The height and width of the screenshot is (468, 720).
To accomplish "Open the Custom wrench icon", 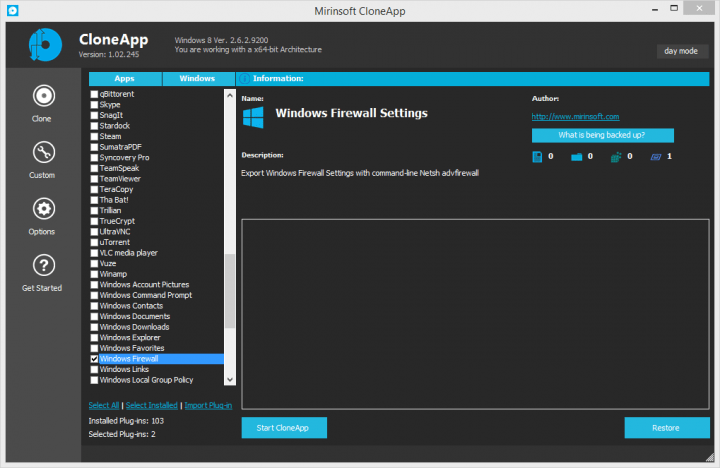I will tap(44, 152).
